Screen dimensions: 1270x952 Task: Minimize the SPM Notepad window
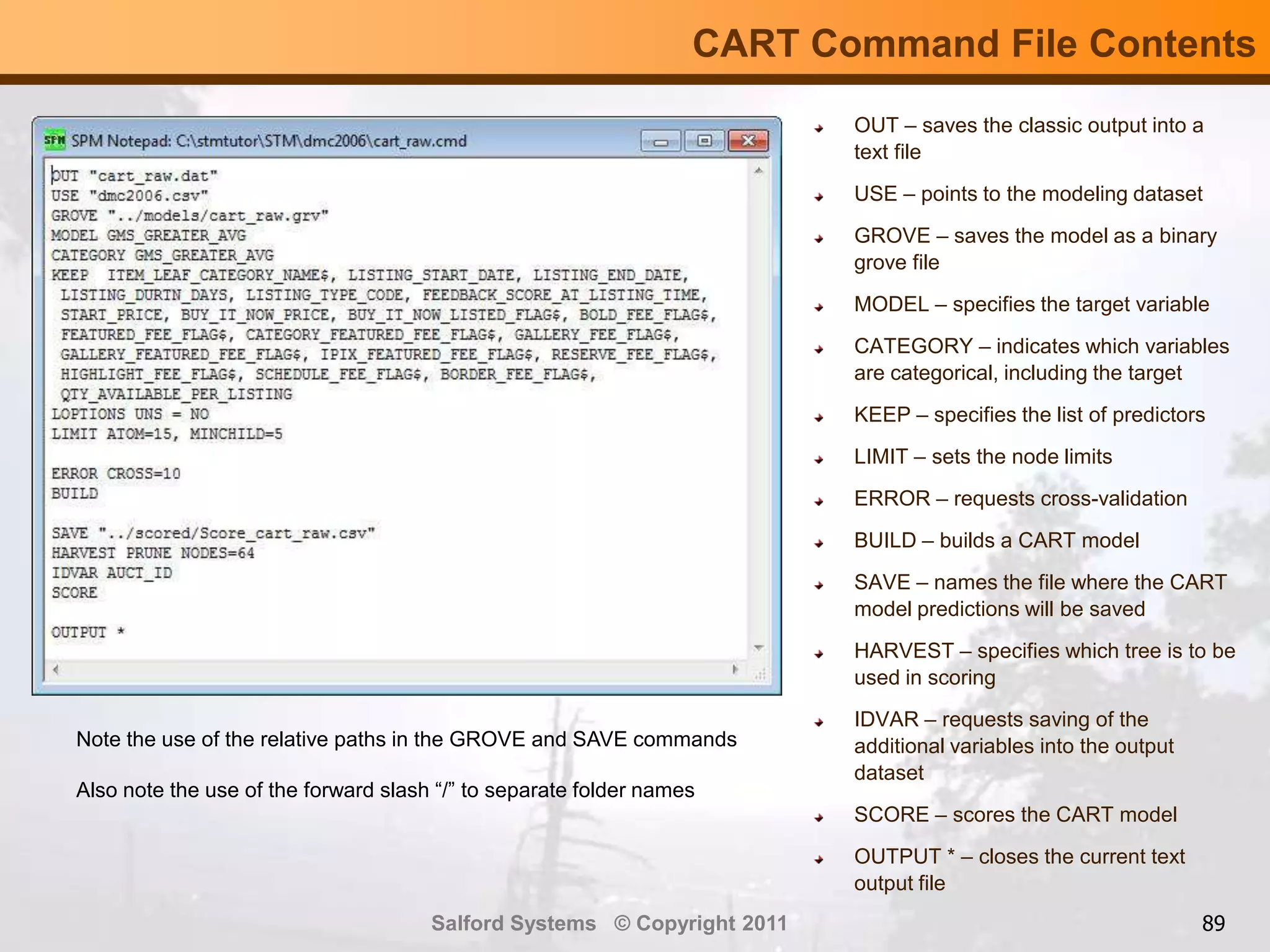(x=661, y=141)
